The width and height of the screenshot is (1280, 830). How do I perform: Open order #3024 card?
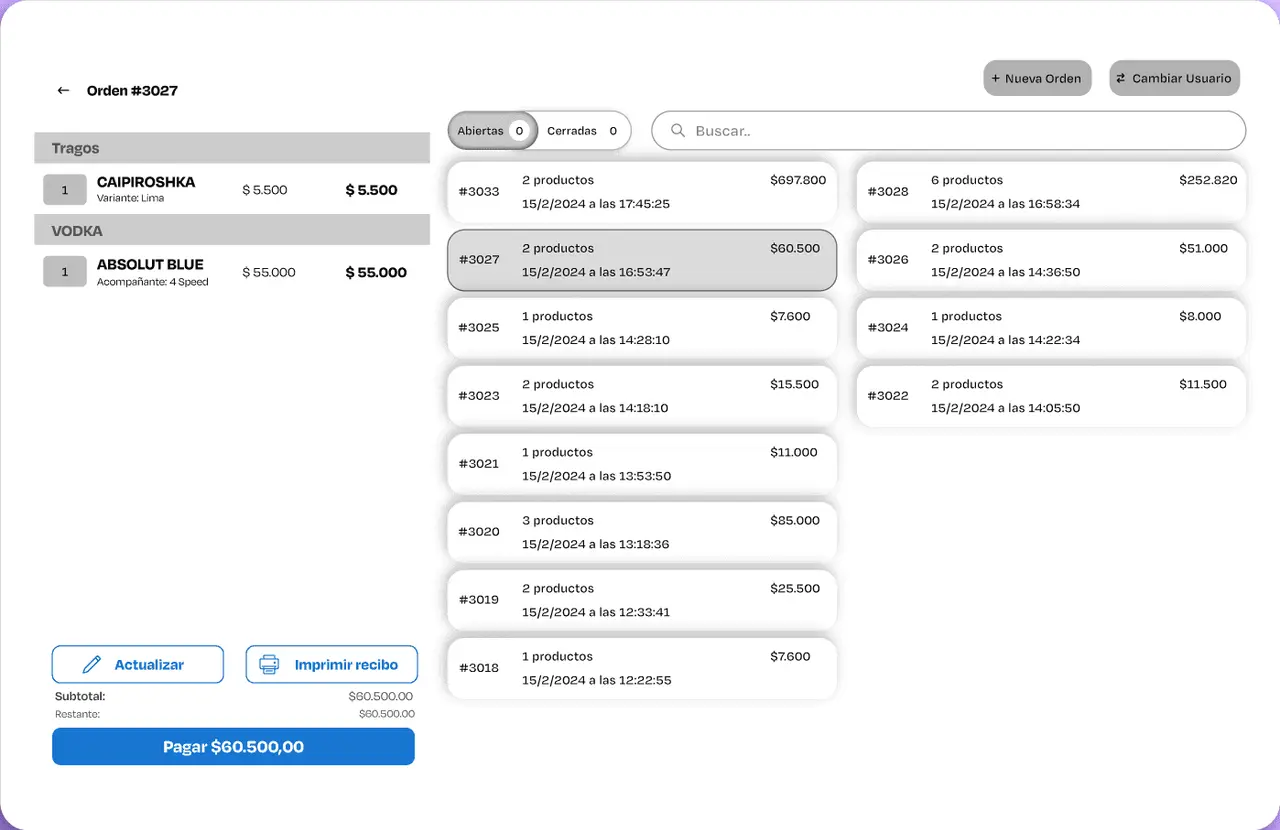click(1051, 328)
